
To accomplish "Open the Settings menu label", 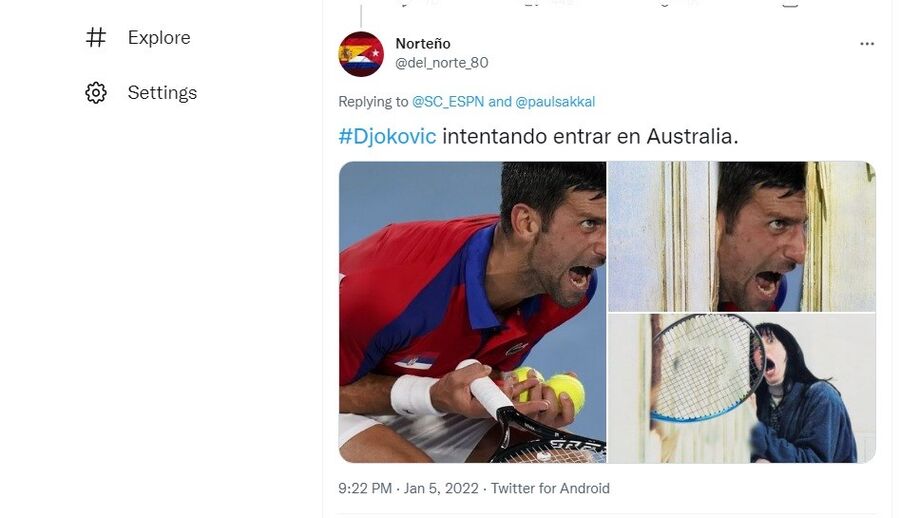I will [163, 93].
